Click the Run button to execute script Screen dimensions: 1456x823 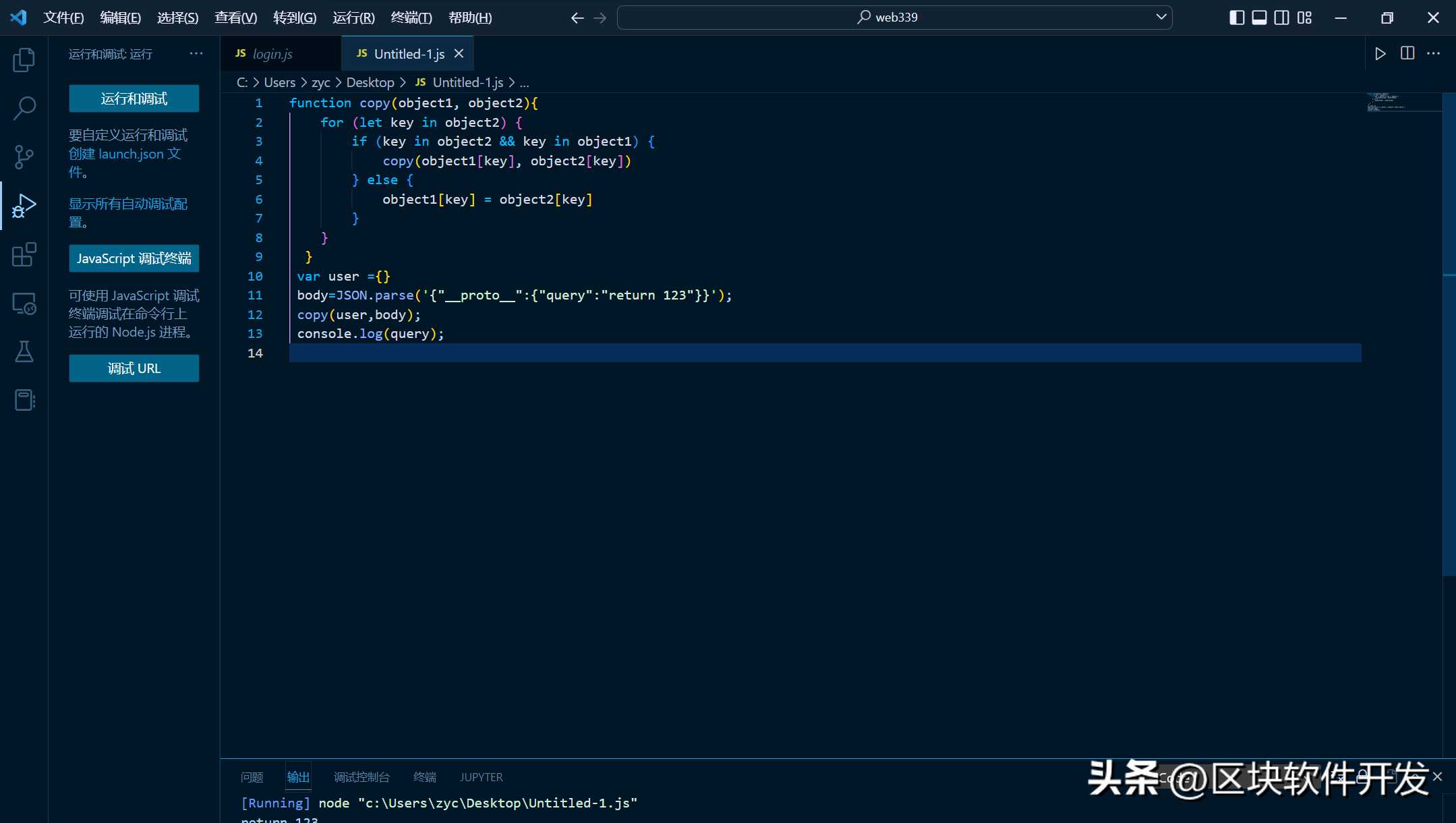pyautogui.click(x=1378, y=53)
